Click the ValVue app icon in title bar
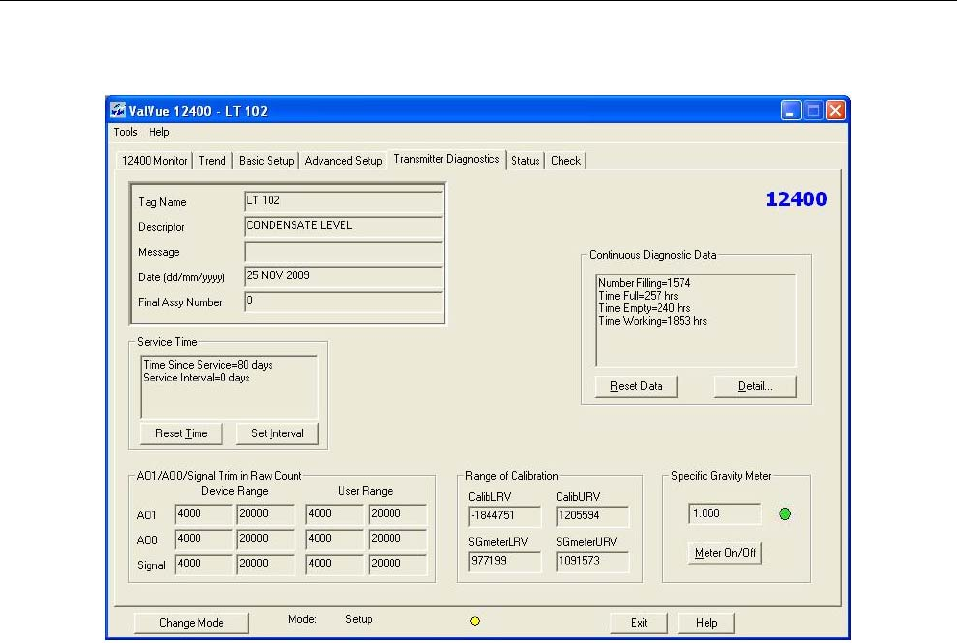 pos(119,110)
